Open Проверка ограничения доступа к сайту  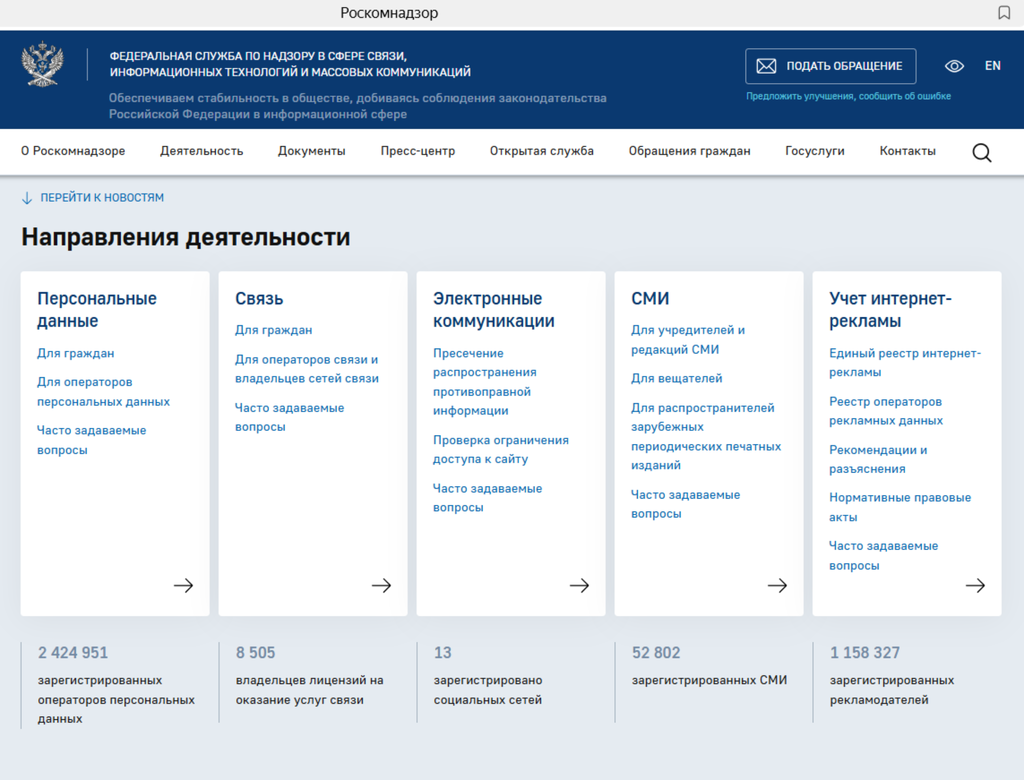click(500, 449)
